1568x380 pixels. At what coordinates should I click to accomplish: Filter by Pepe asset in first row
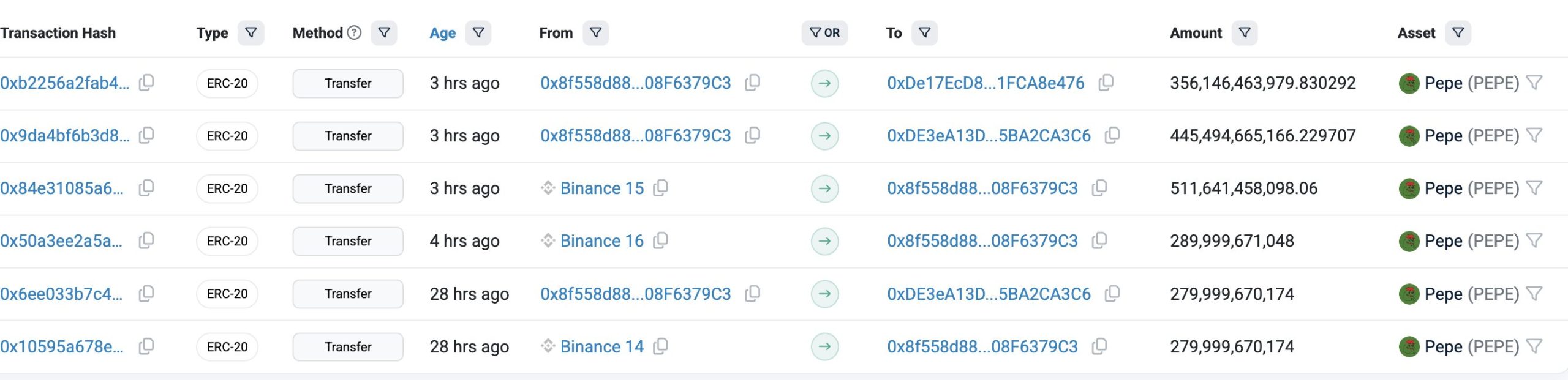(x=1534, y=83)
